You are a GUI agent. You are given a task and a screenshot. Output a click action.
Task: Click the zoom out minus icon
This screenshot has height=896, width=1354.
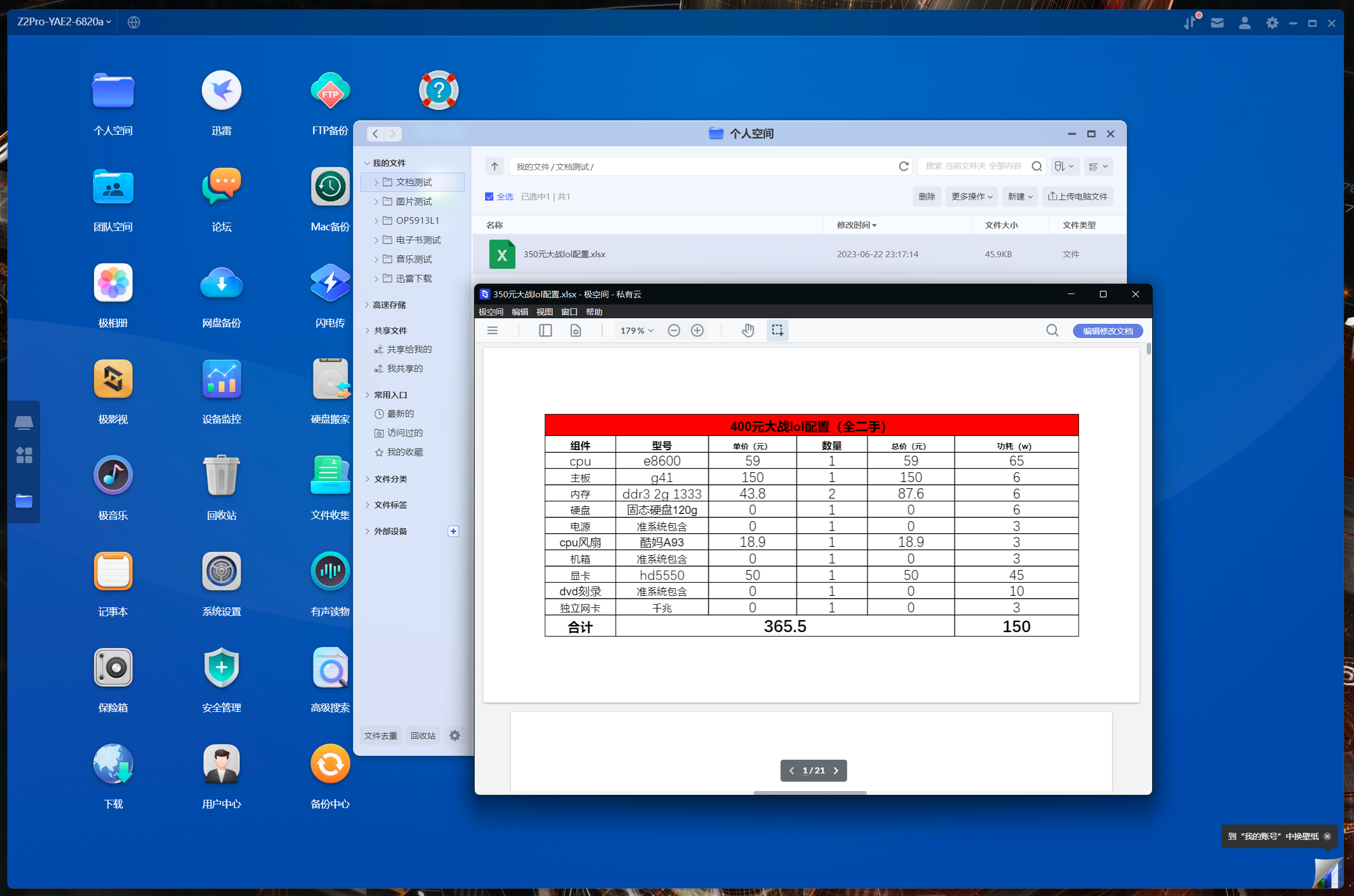click(x=674, y=330)
